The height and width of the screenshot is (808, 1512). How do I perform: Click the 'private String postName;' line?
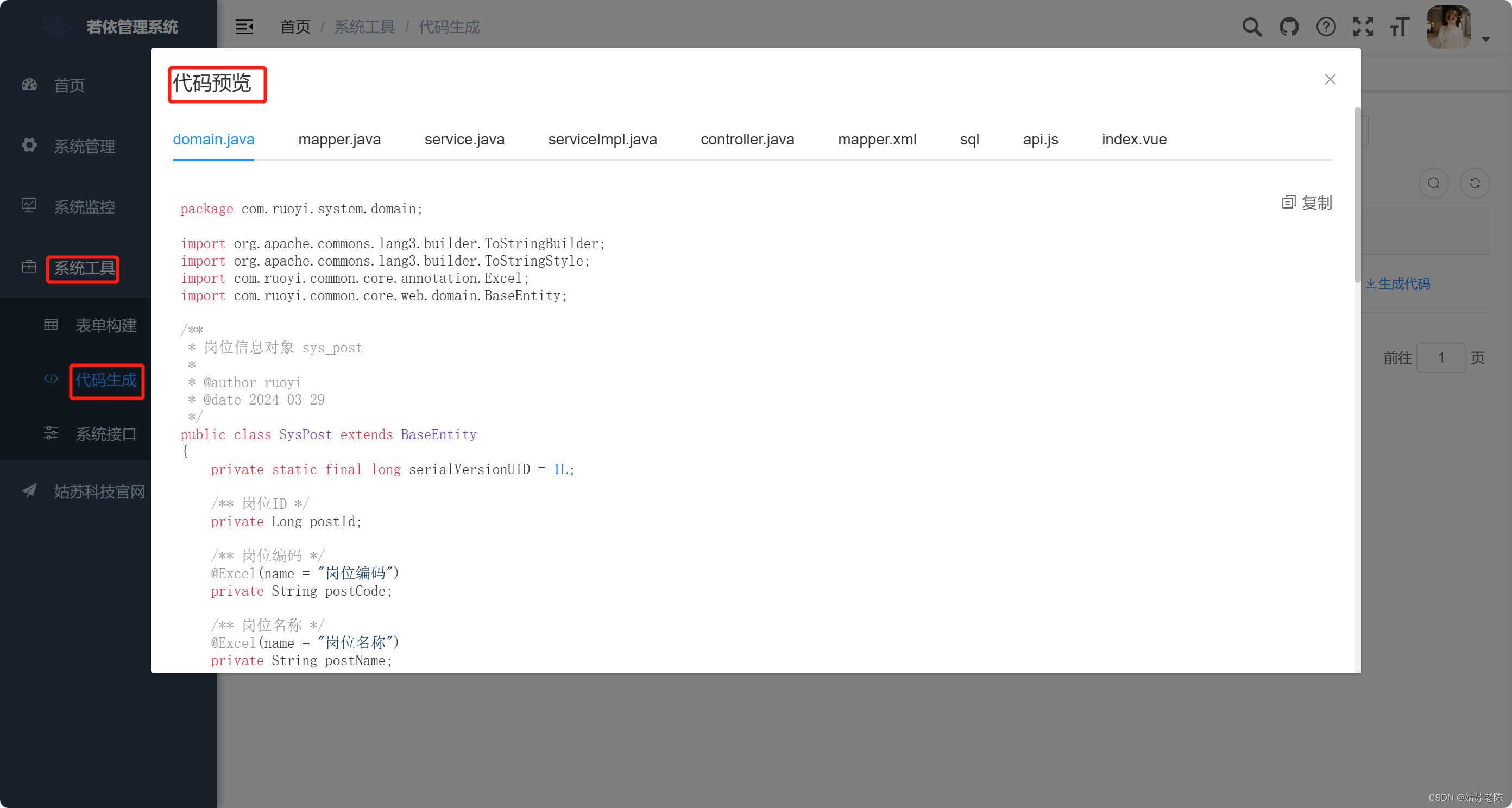[301, 661]
